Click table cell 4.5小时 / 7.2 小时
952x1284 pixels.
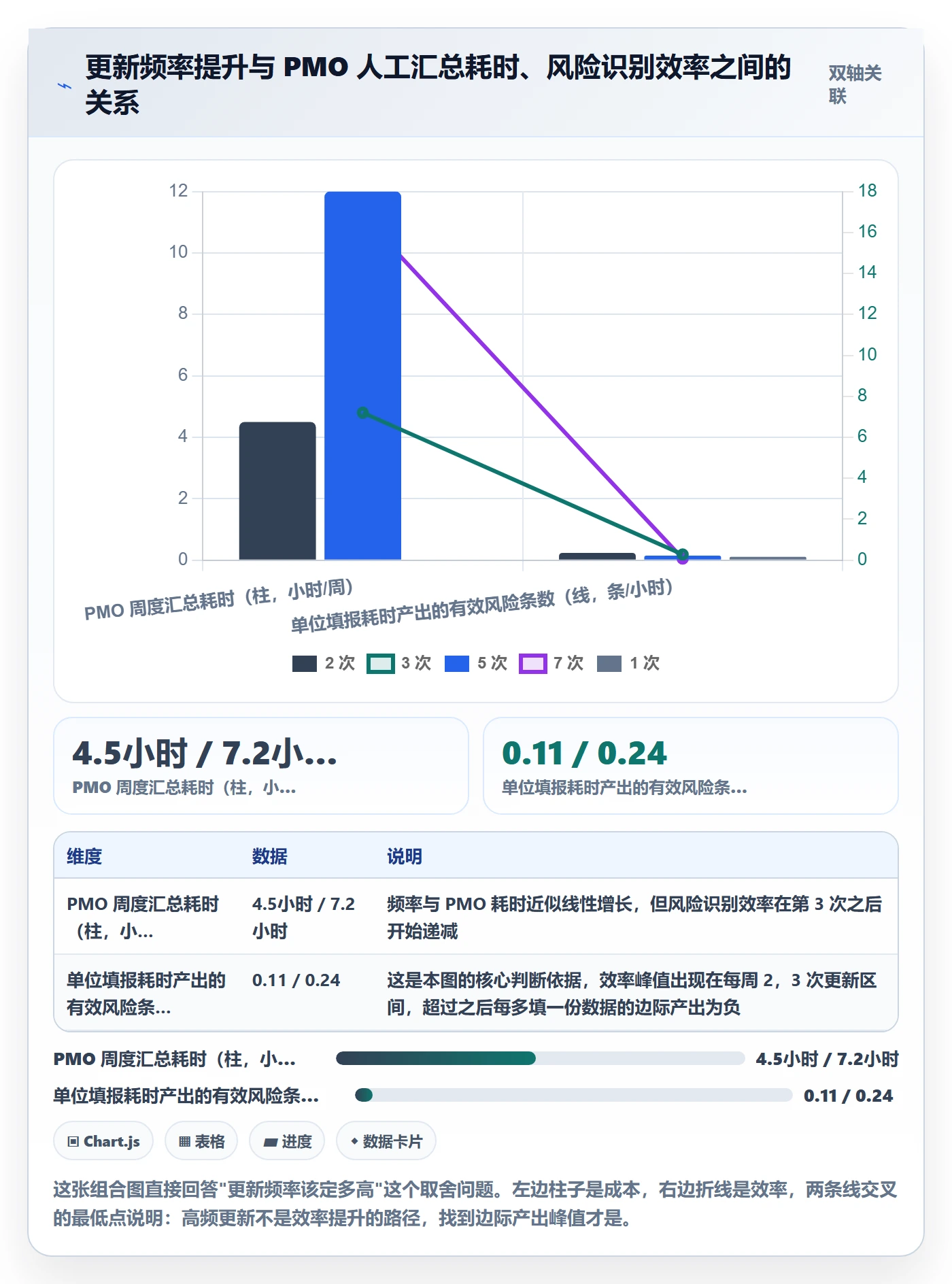click(304, 917)
